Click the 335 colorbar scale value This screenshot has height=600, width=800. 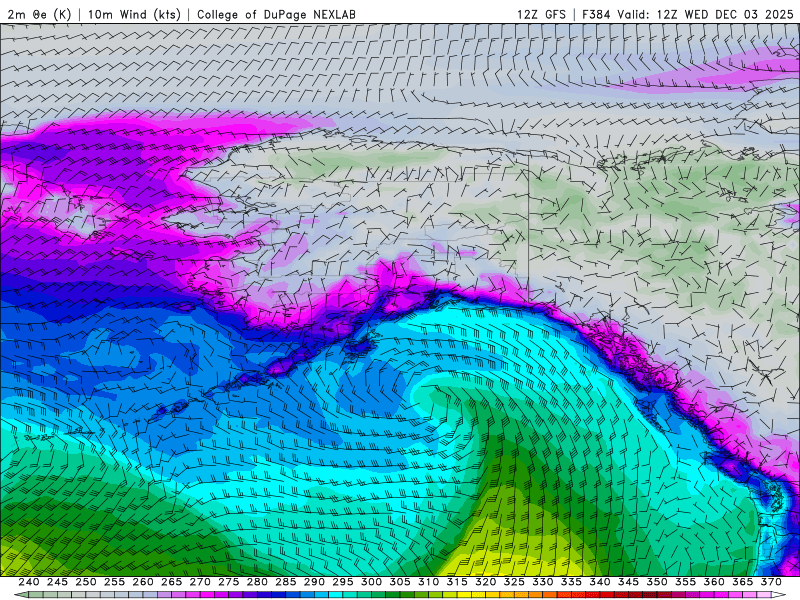coord(571,582)
